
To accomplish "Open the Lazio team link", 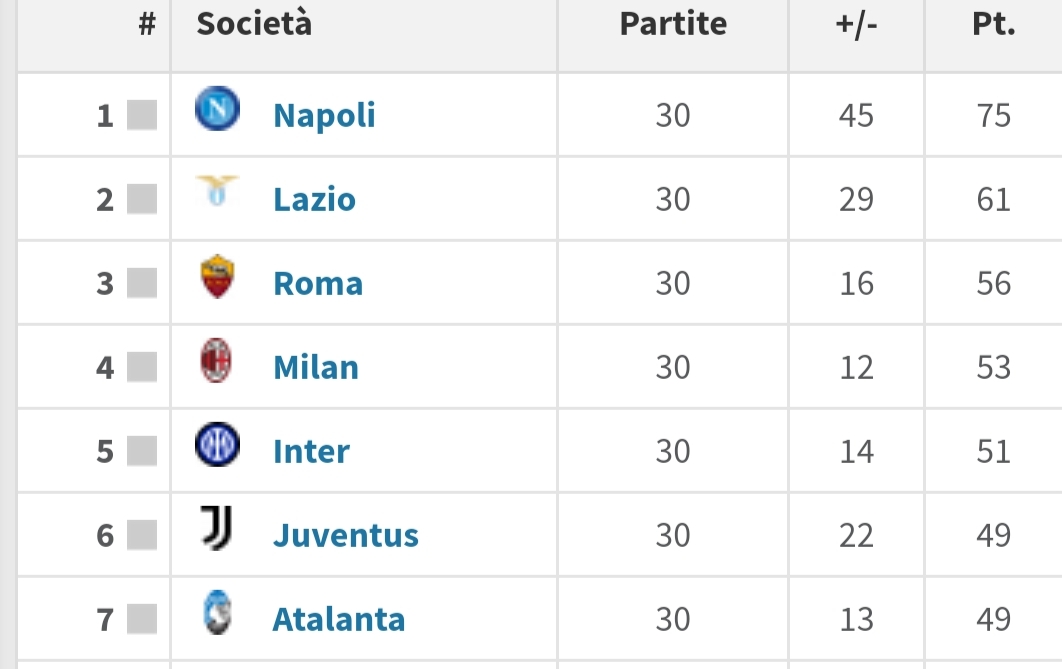I will click(314, 200).
